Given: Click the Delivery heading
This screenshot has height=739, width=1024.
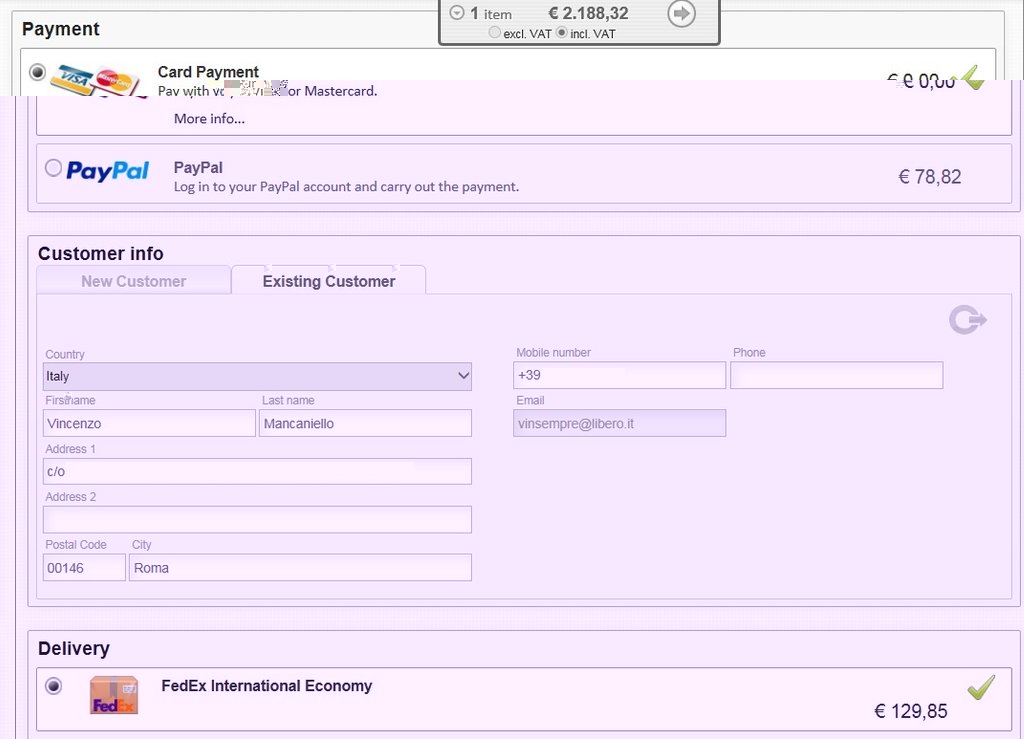Looking at the screenshot, I should [74, 648].
